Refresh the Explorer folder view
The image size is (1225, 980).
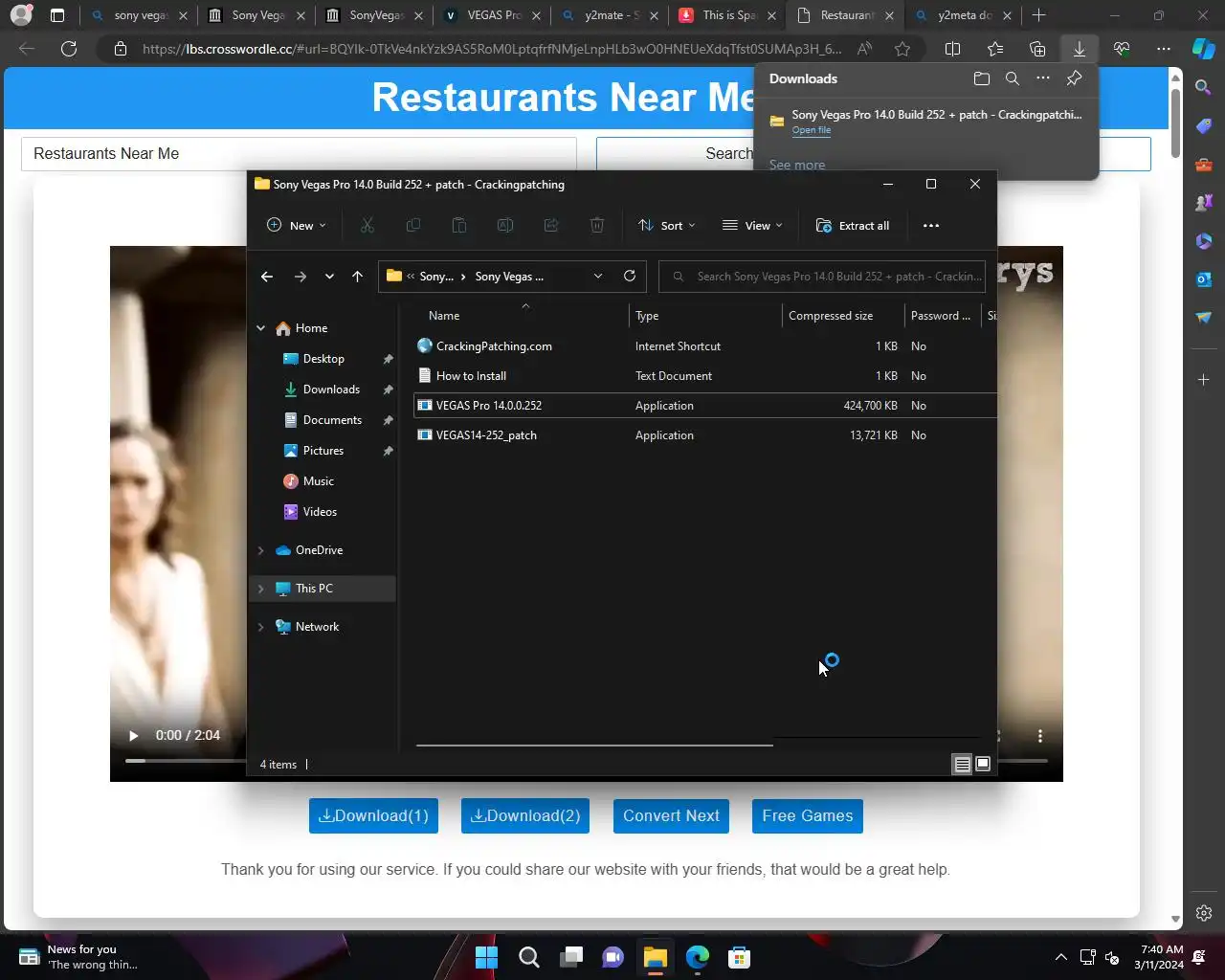(x=630, y=276)
